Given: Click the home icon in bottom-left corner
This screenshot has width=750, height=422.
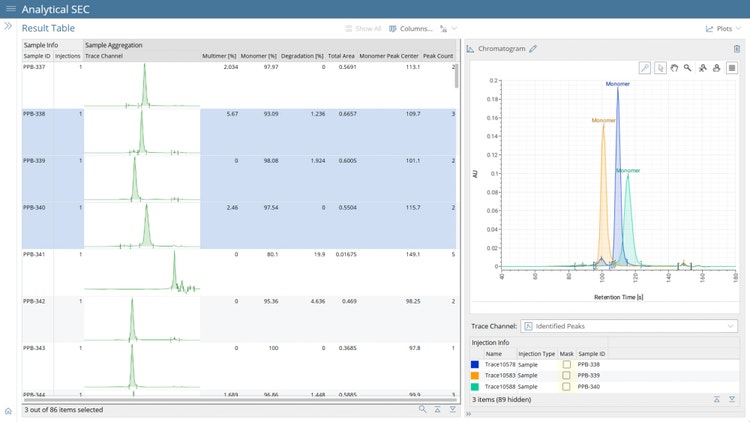Looking at the screenshot, I should [x=8, y=411].
